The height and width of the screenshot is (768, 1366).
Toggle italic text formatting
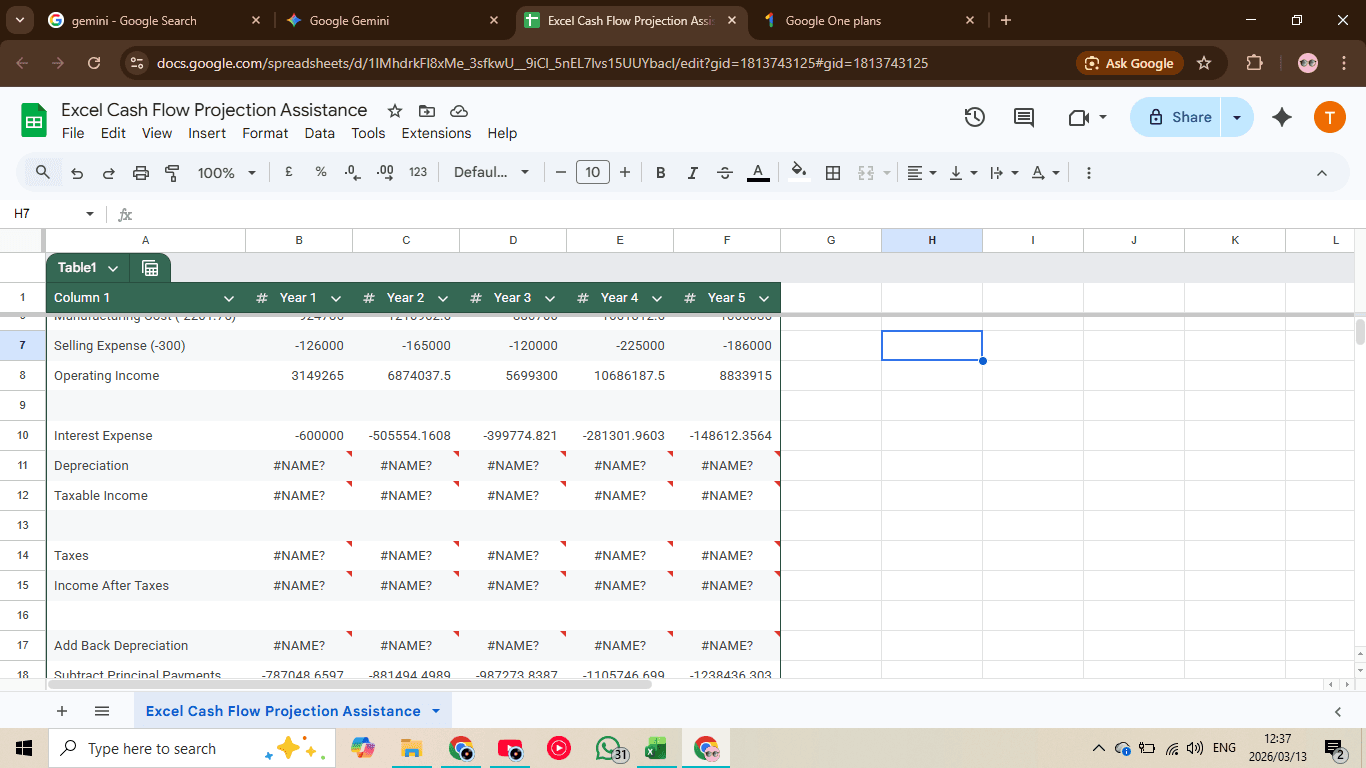[x=692, y=173]
